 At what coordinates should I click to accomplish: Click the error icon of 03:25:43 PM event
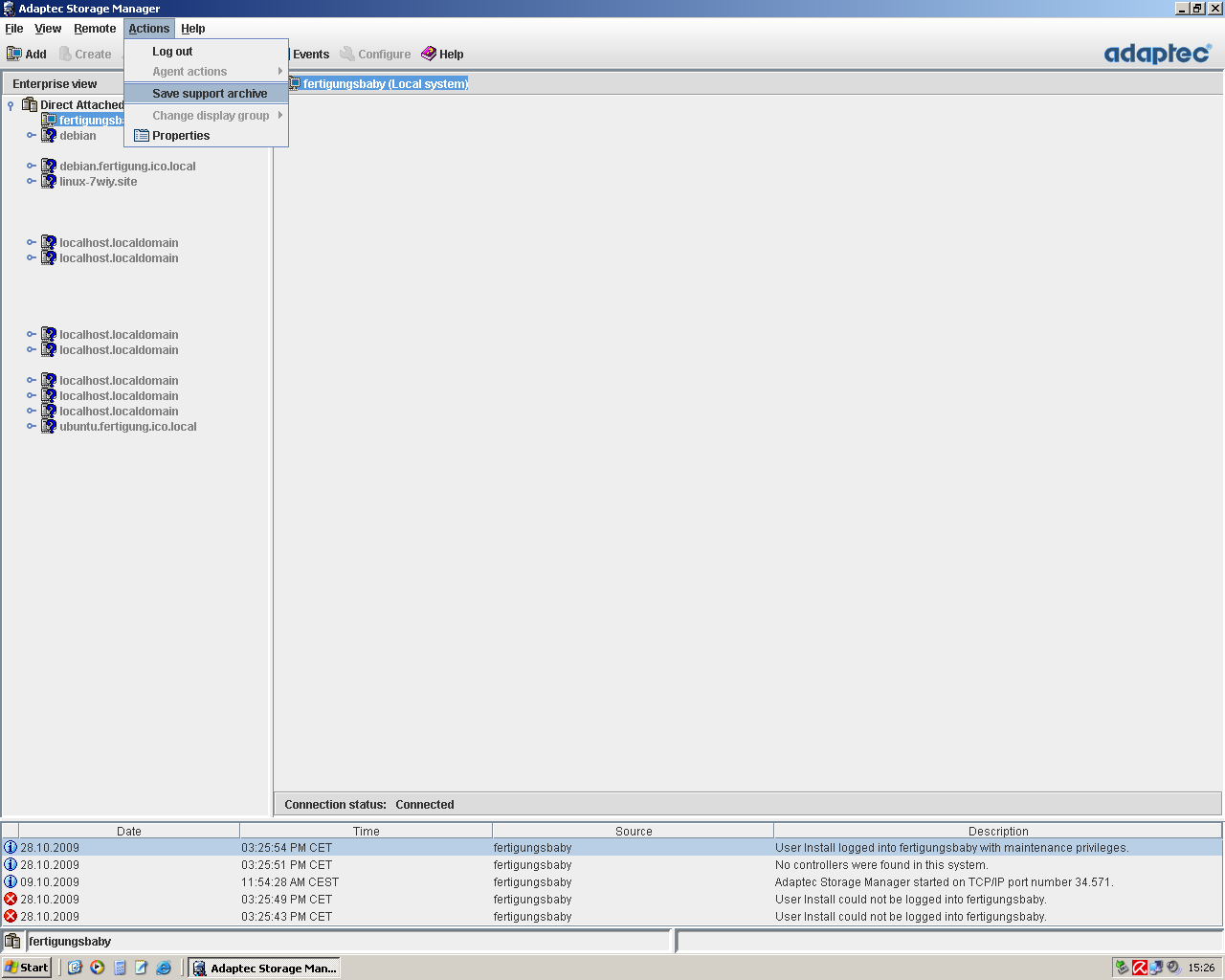pyautogui.click(x=11, y=916)
